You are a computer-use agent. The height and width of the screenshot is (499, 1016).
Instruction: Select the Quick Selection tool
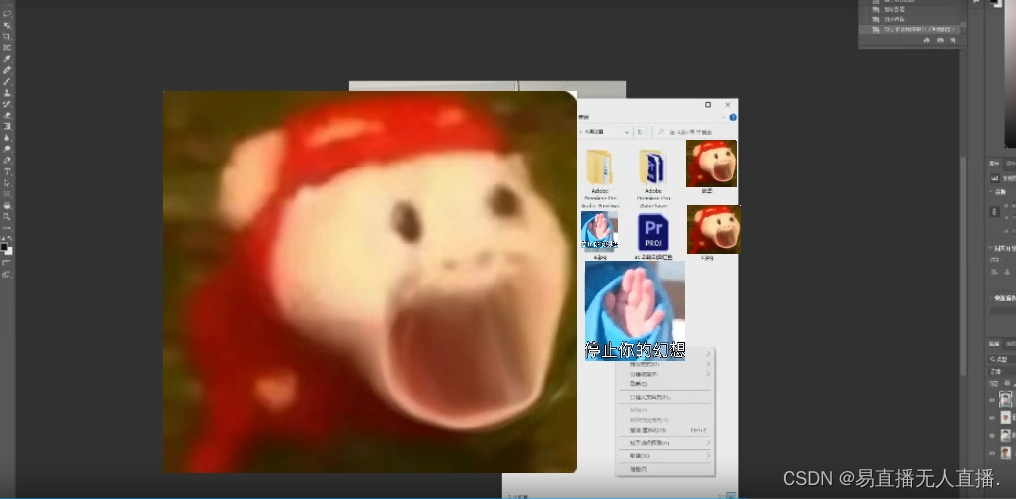[7, 25]
